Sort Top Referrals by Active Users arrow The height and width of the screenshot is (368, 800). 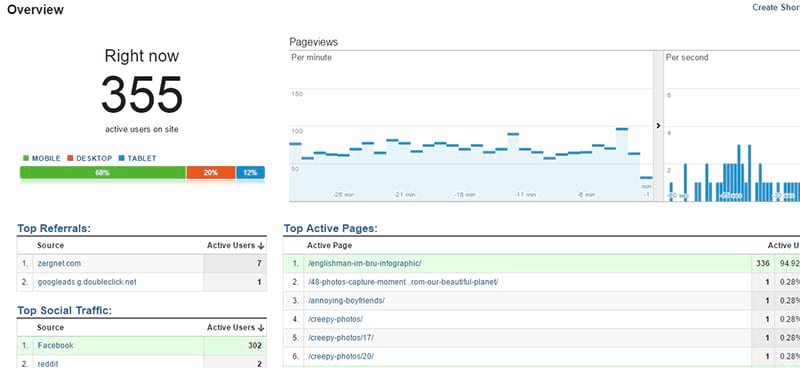click(261, 246)
